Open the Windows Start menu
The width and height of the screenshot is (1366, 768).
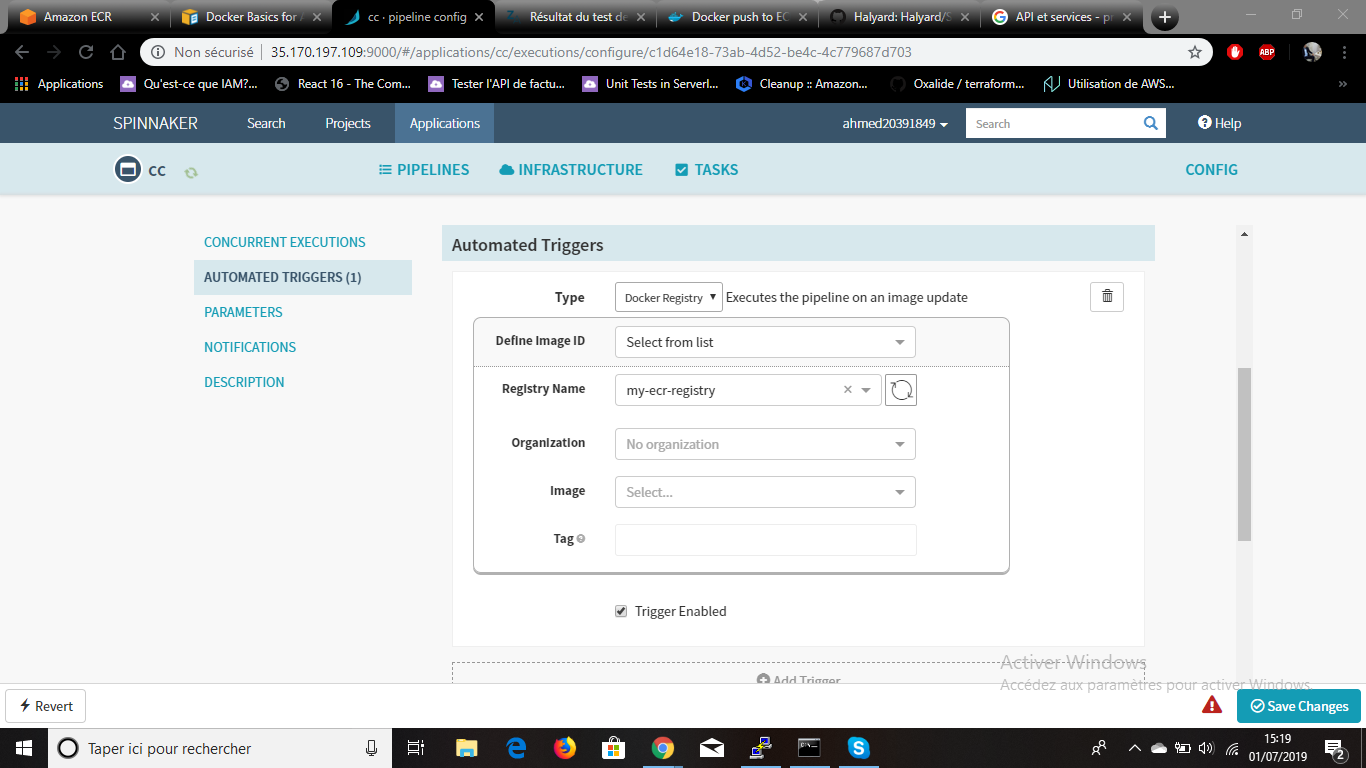[x=23, y=747]
